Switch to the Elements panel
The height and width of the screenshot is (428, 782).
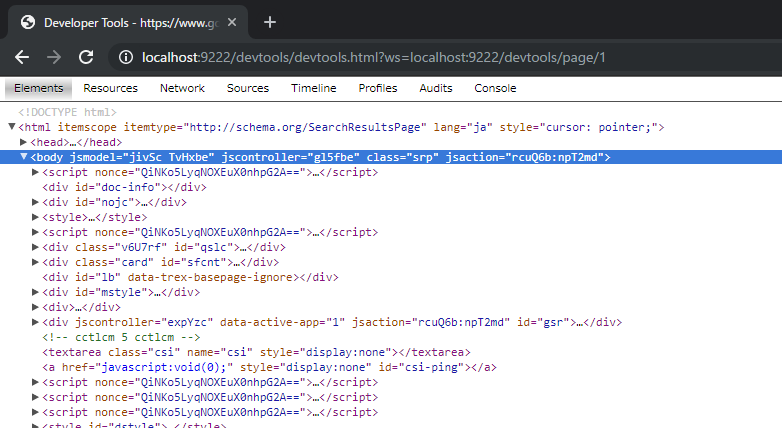[x=38, y=88]
